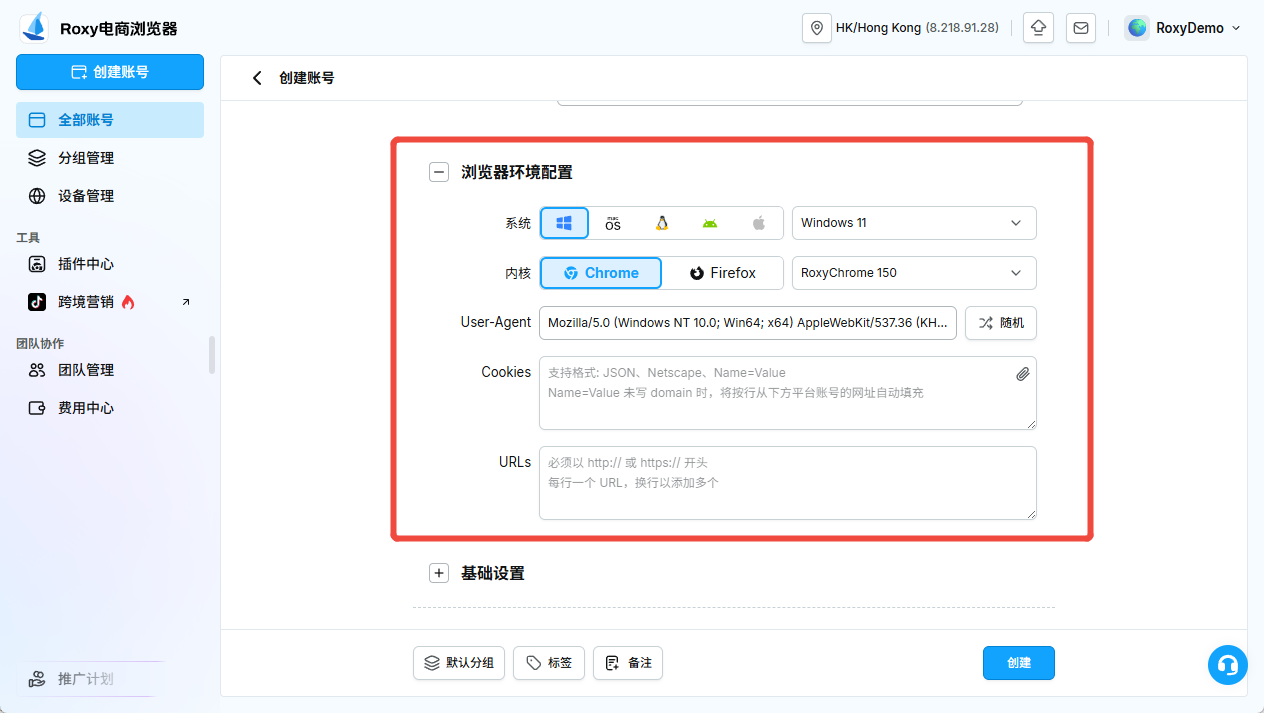The image size is (1264, 713).
Task: Click the blue 创建 button
Action: pyautogui.click(x=1019, y=663)
